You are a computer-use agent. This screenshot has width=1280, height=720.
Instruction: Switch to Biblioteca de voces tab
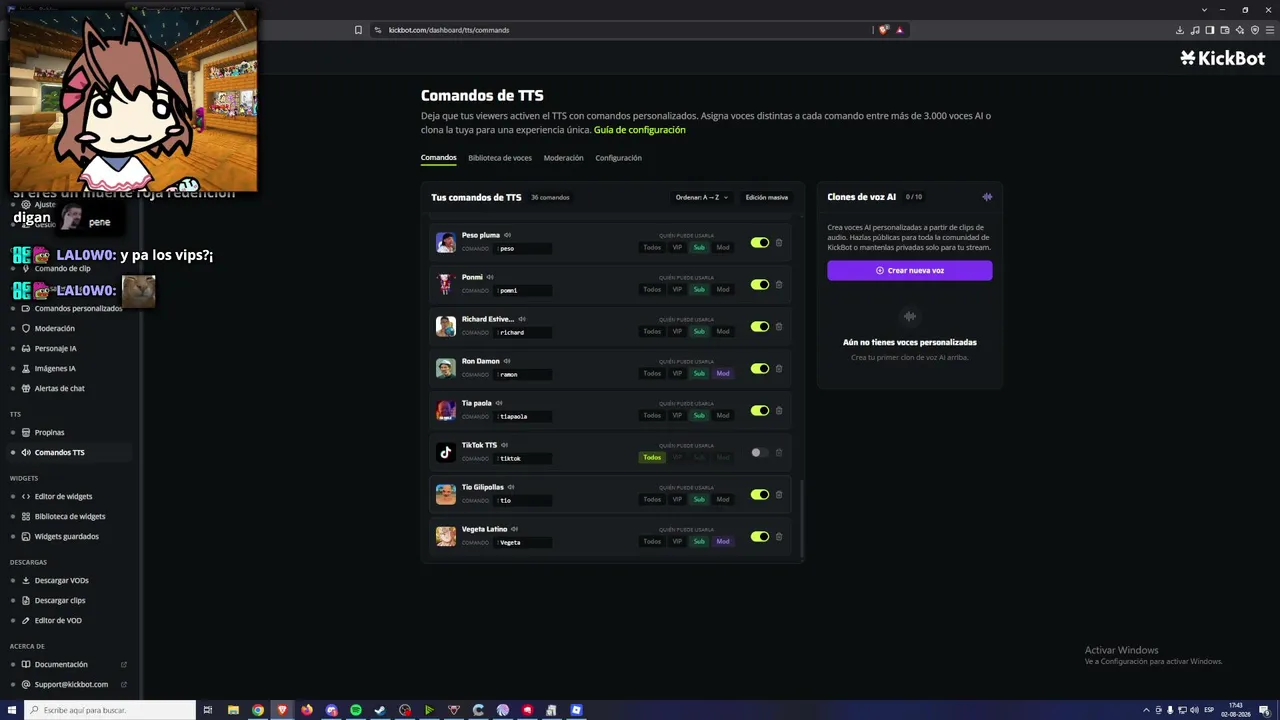pyautogui.click(x=500, y=158)
